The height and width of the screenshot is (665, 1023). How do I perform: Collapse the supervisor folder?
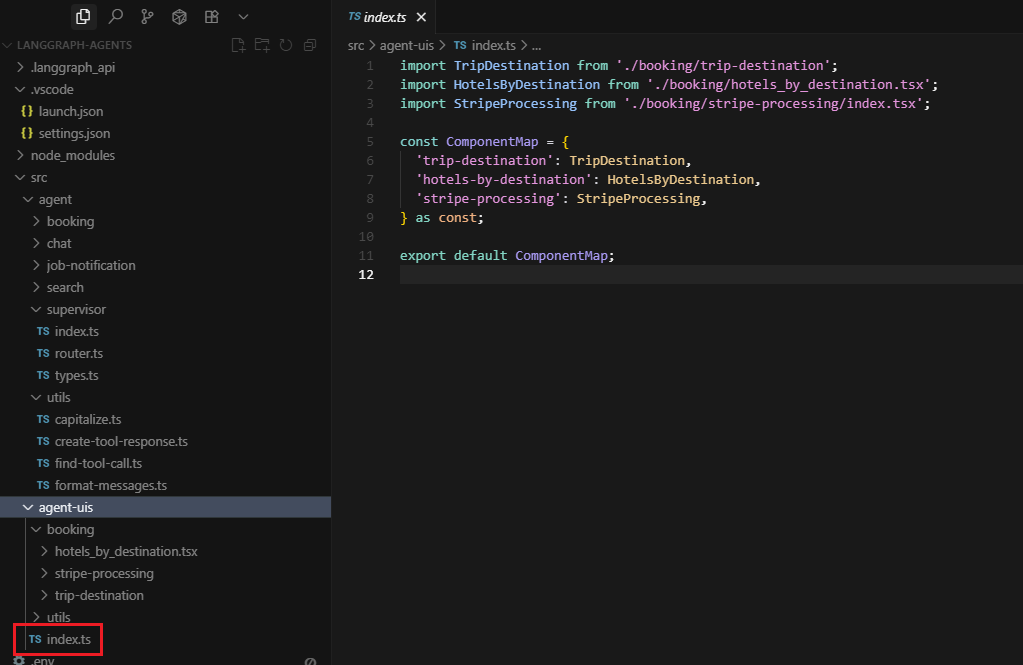75,309
